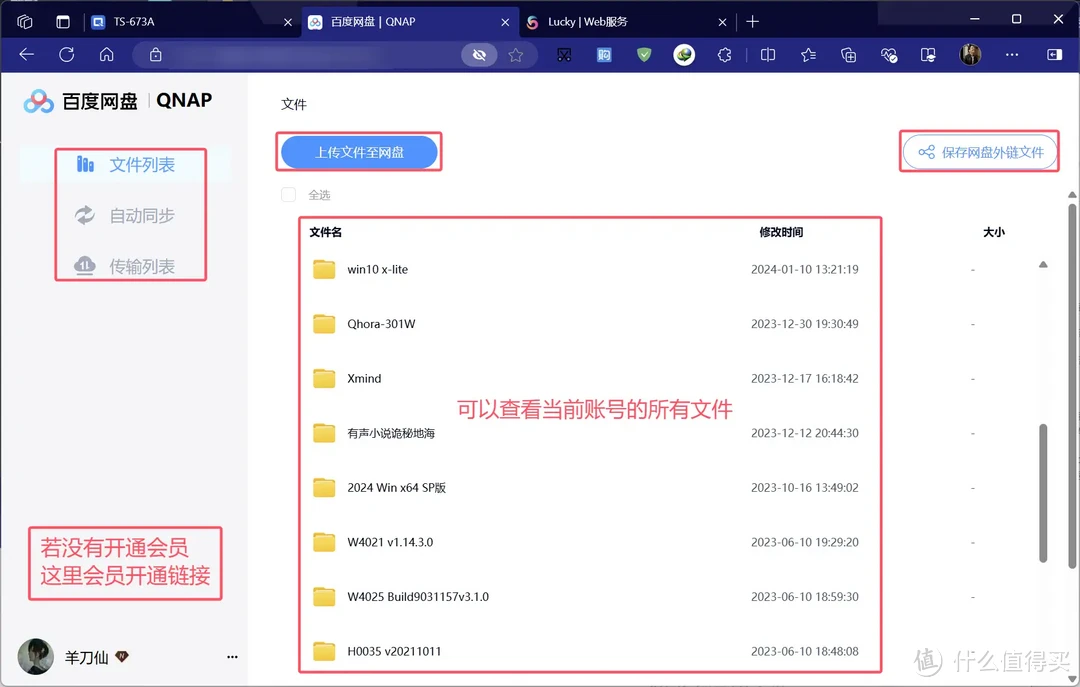Toggle favorite with the star icon in address bar

pos(516,55)
